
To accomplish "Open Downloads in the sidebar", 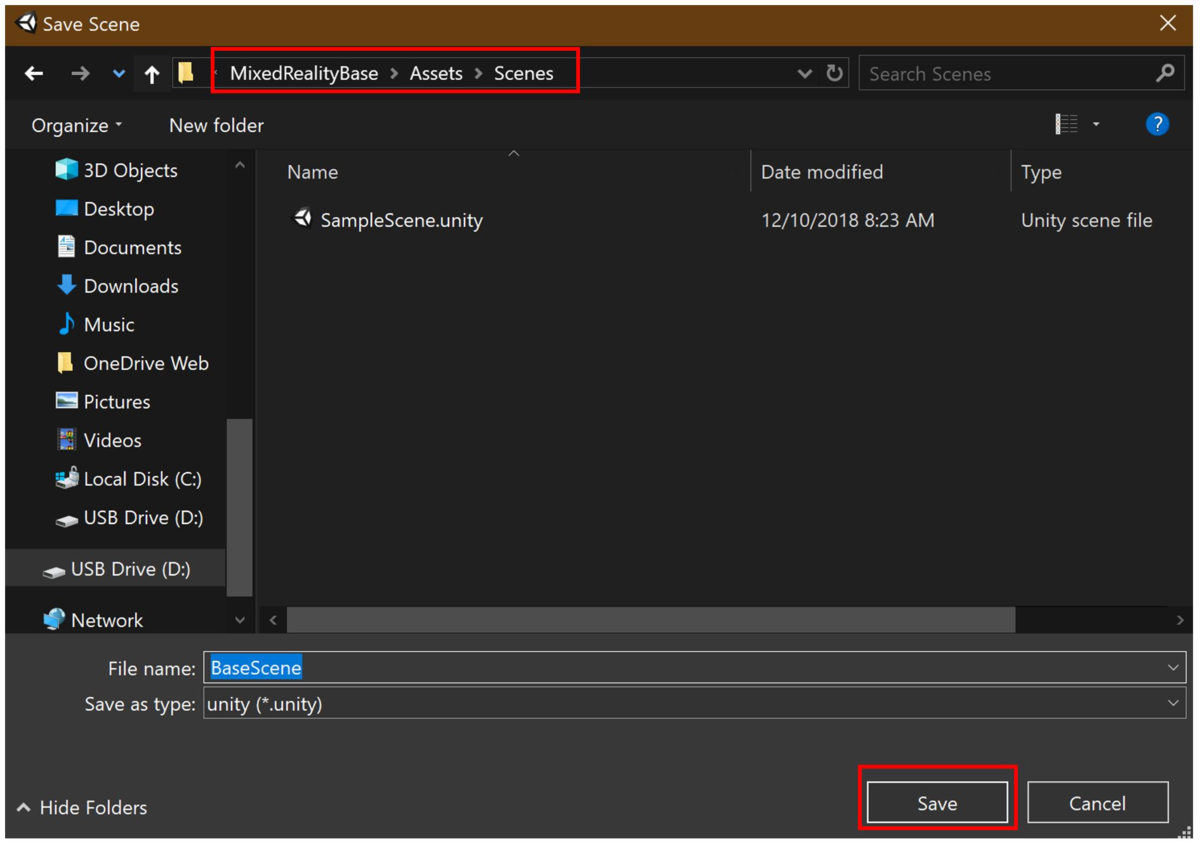I will (x=130, y=286).
